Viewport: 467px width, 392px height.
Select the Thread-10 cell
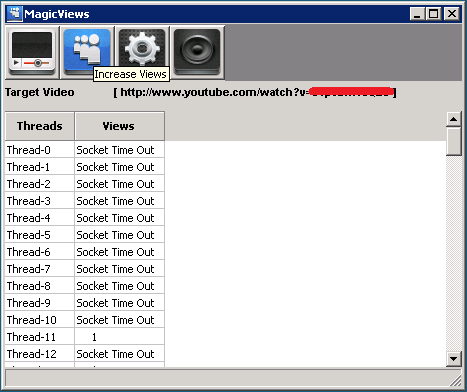[x=40, y=320]
